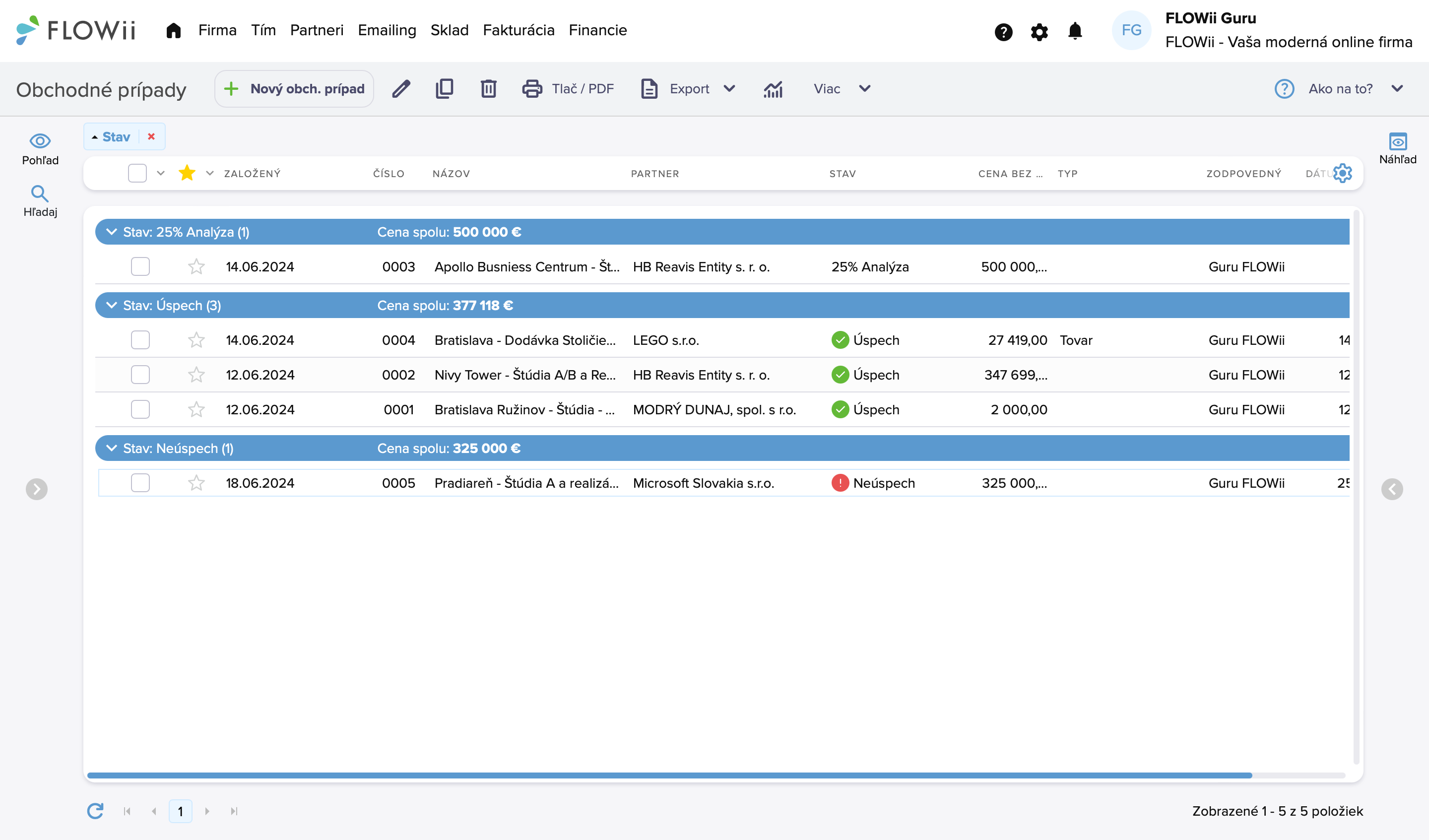Image resolution: width=1429 pixels, height=840 pixels.
Task: Star the Apollo Busniess Centrum row
Action: [196, 266]
